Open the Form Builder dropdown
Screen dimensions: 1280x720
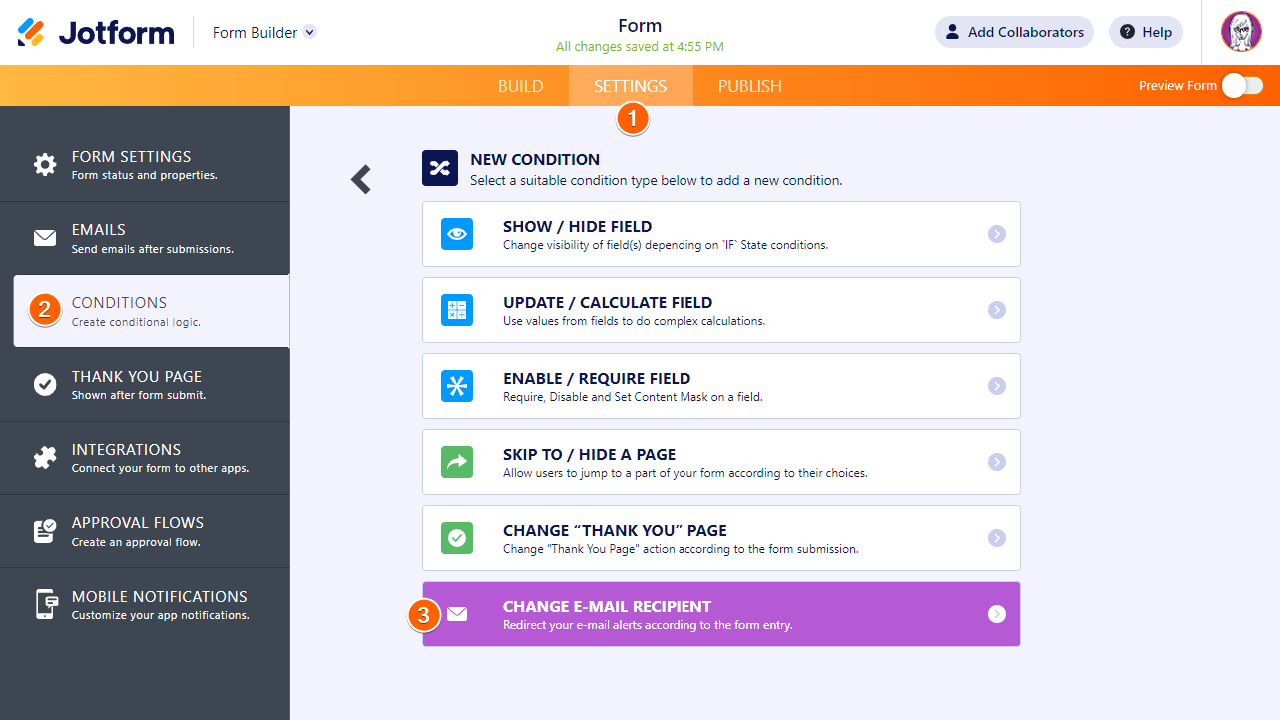pyautogui.click(x=310, y=32)
